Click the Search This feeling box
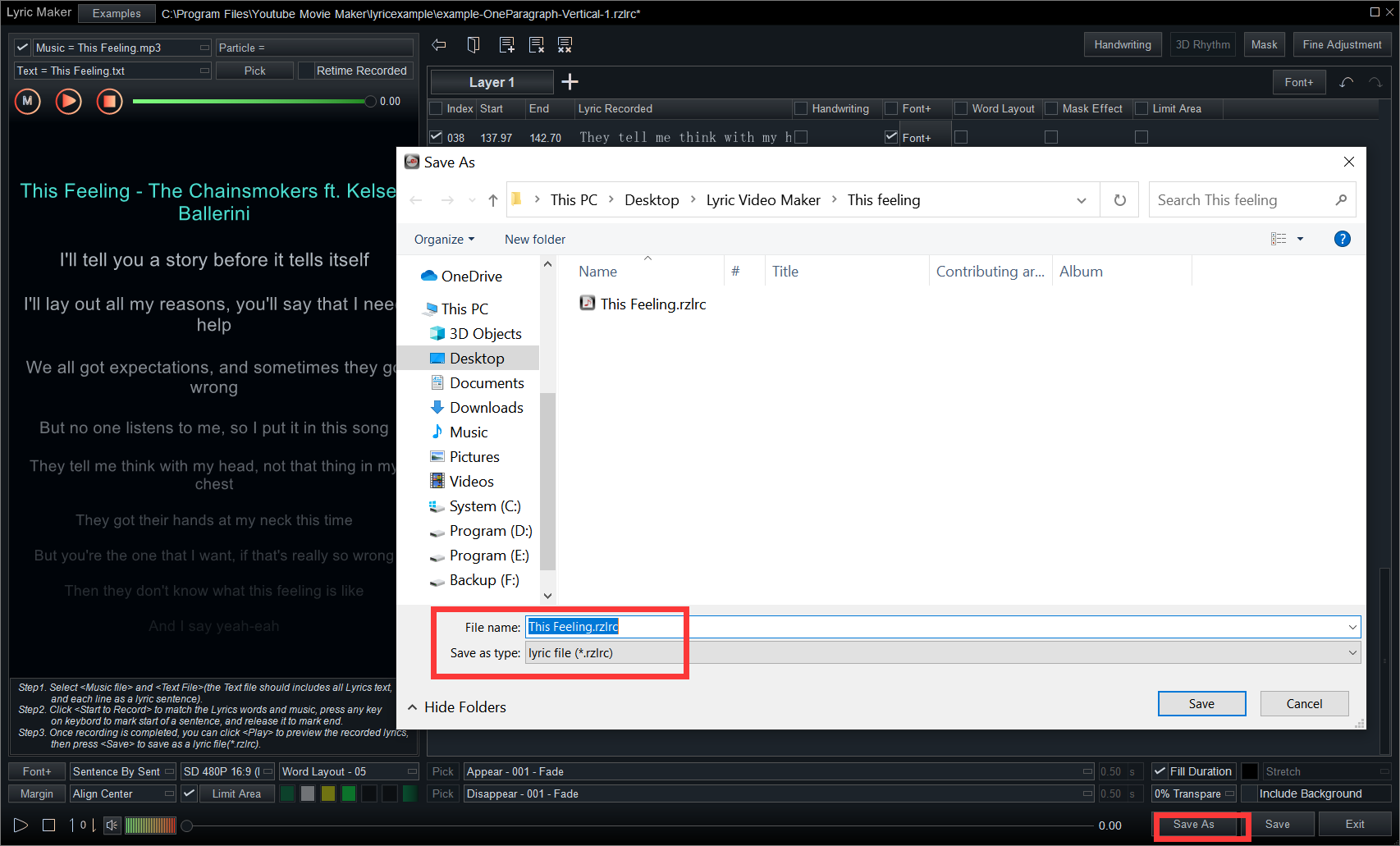This screenshot has width=1400, height=846. click(1252, 199)
